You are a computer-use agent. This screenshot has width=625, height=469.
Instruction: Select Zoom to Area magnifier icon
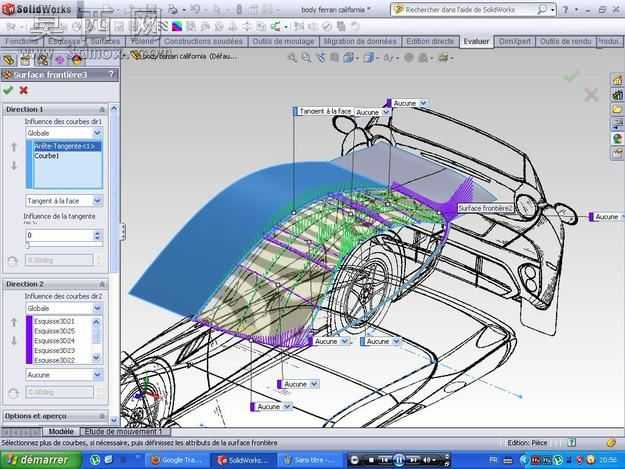(306, 58)
